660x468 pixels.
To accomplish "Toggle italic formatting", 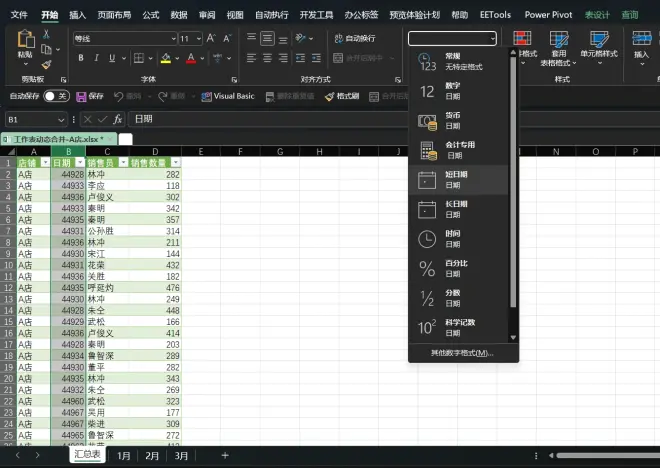I will click(96, 58).
